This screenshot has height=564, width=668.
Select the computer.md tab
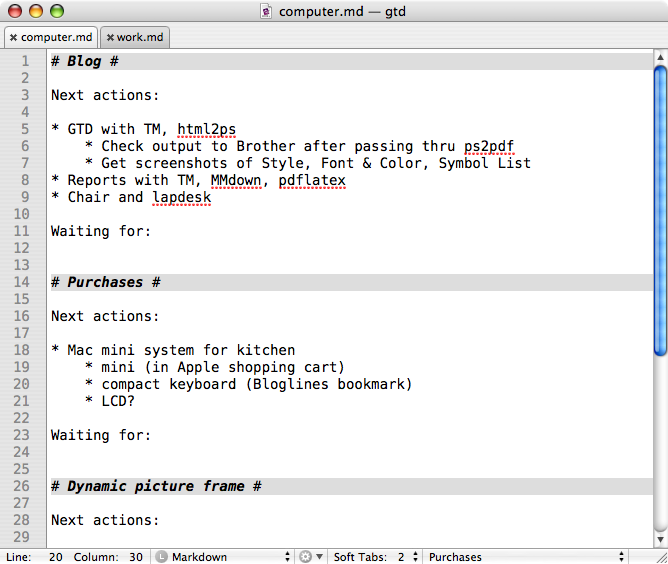point(51,37)
